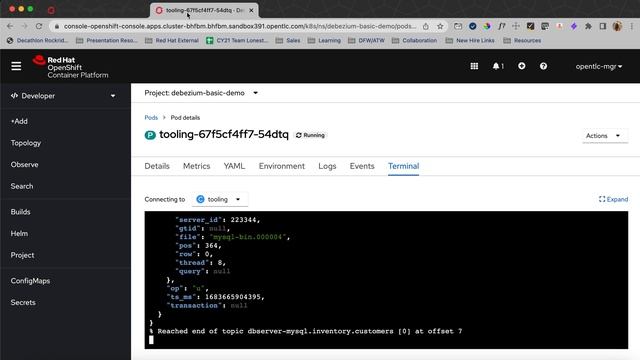This screenshot has width=640, height=360.
Task: Open the help question mark icon
Action: point(543,66)
